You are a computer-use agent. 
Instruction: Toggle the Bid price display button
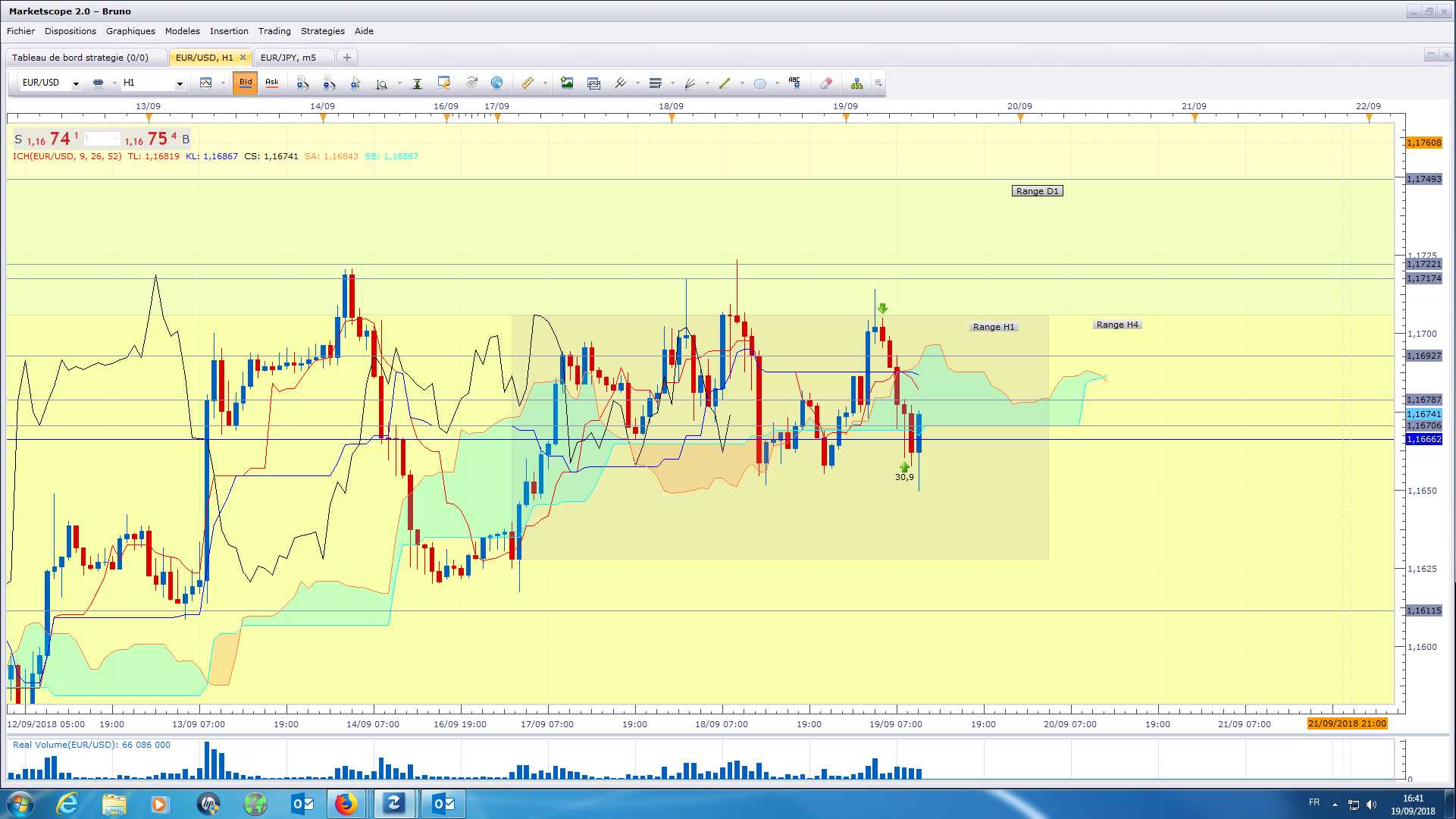click(x=246, y=83)
